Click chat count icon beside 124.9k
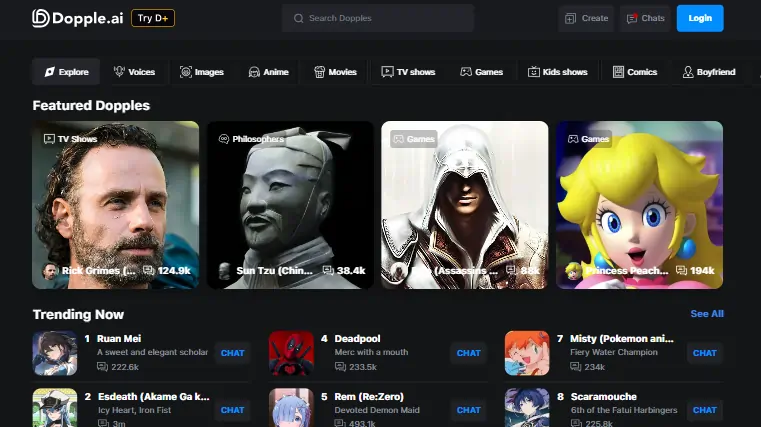Image resolution: width=761 pixels, height=427 pixels. pos(149,270)
